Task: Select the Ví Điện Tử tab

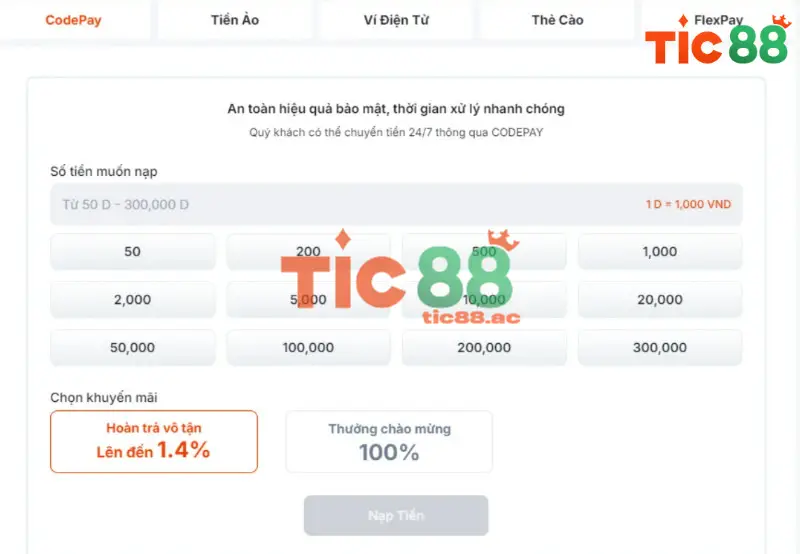Action: (x=396, y=20)
